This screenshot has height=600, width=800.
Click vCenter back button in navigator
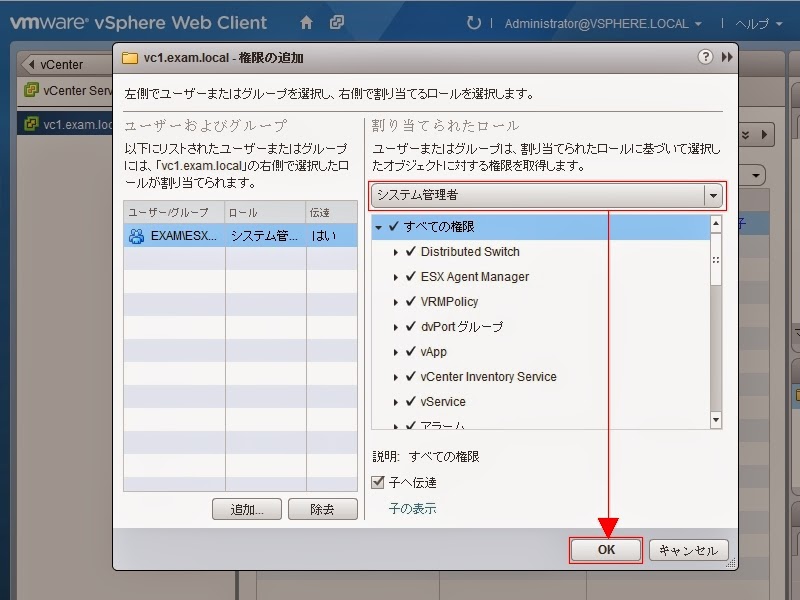pos(67,65)
